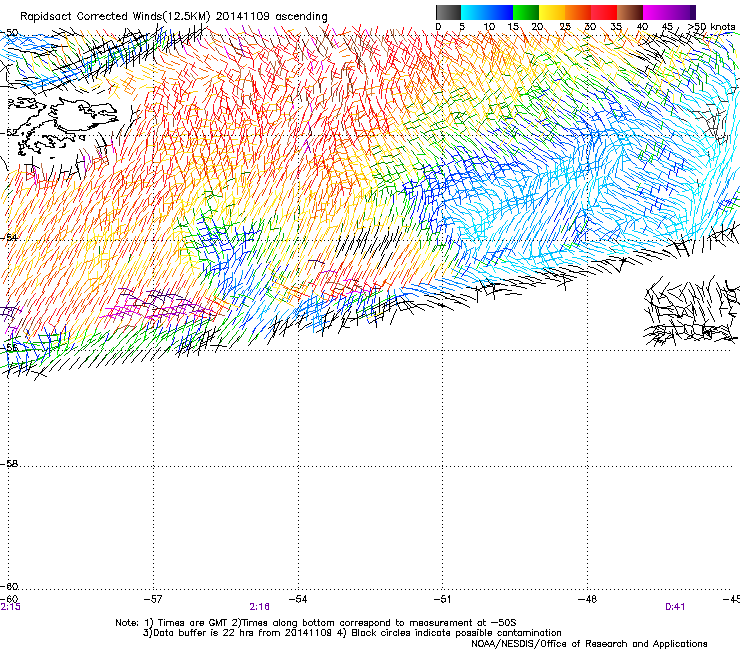Click the NOAA/NESDIS credit line
This screenshot has height=650, width=740.
point(589,644)
